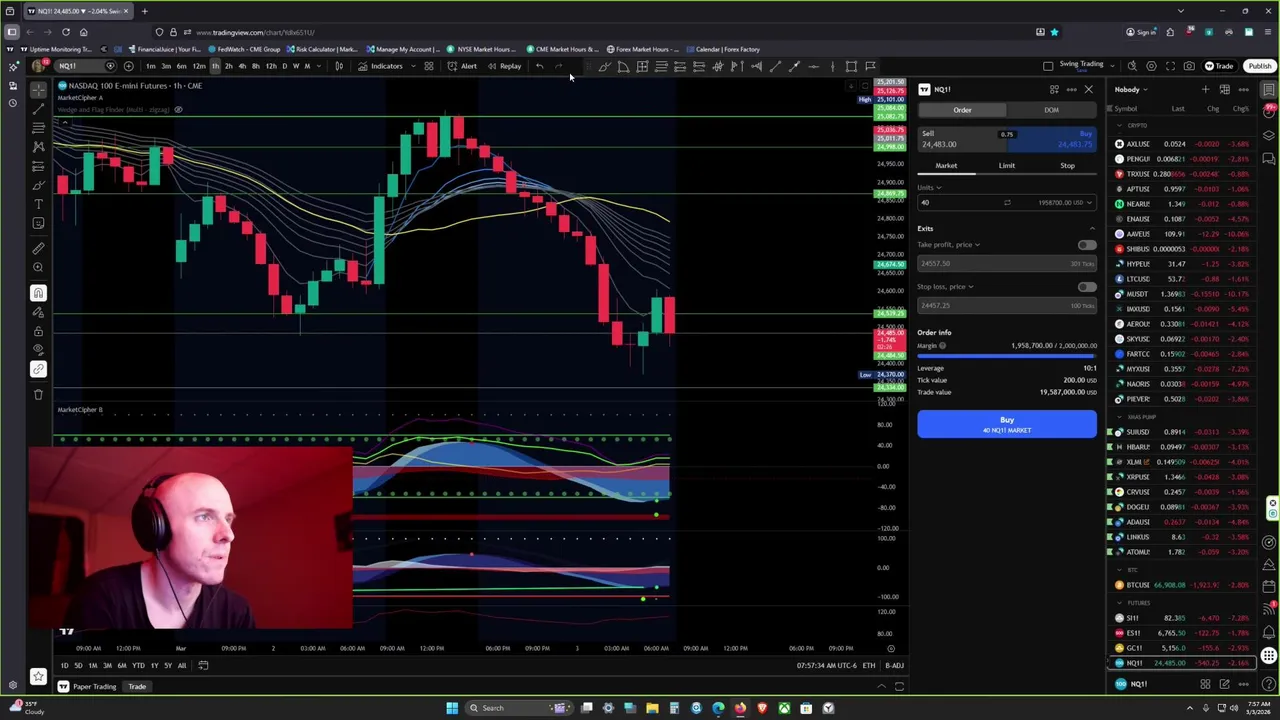
Task: Select the Fibonacci retracement tool
Action: coord(38,128)
